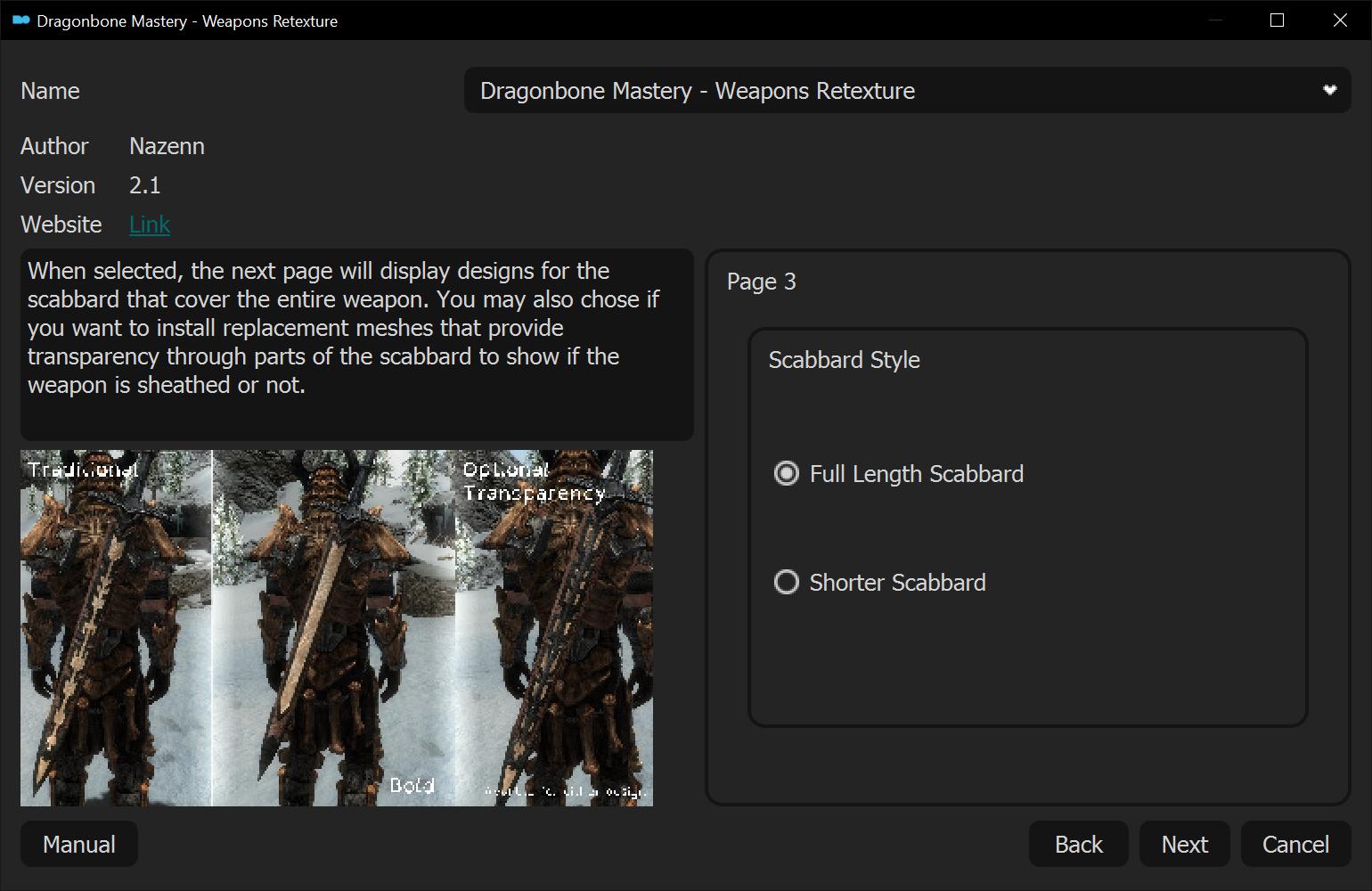
Task: Open the Website Link
Action: point(150,225)
